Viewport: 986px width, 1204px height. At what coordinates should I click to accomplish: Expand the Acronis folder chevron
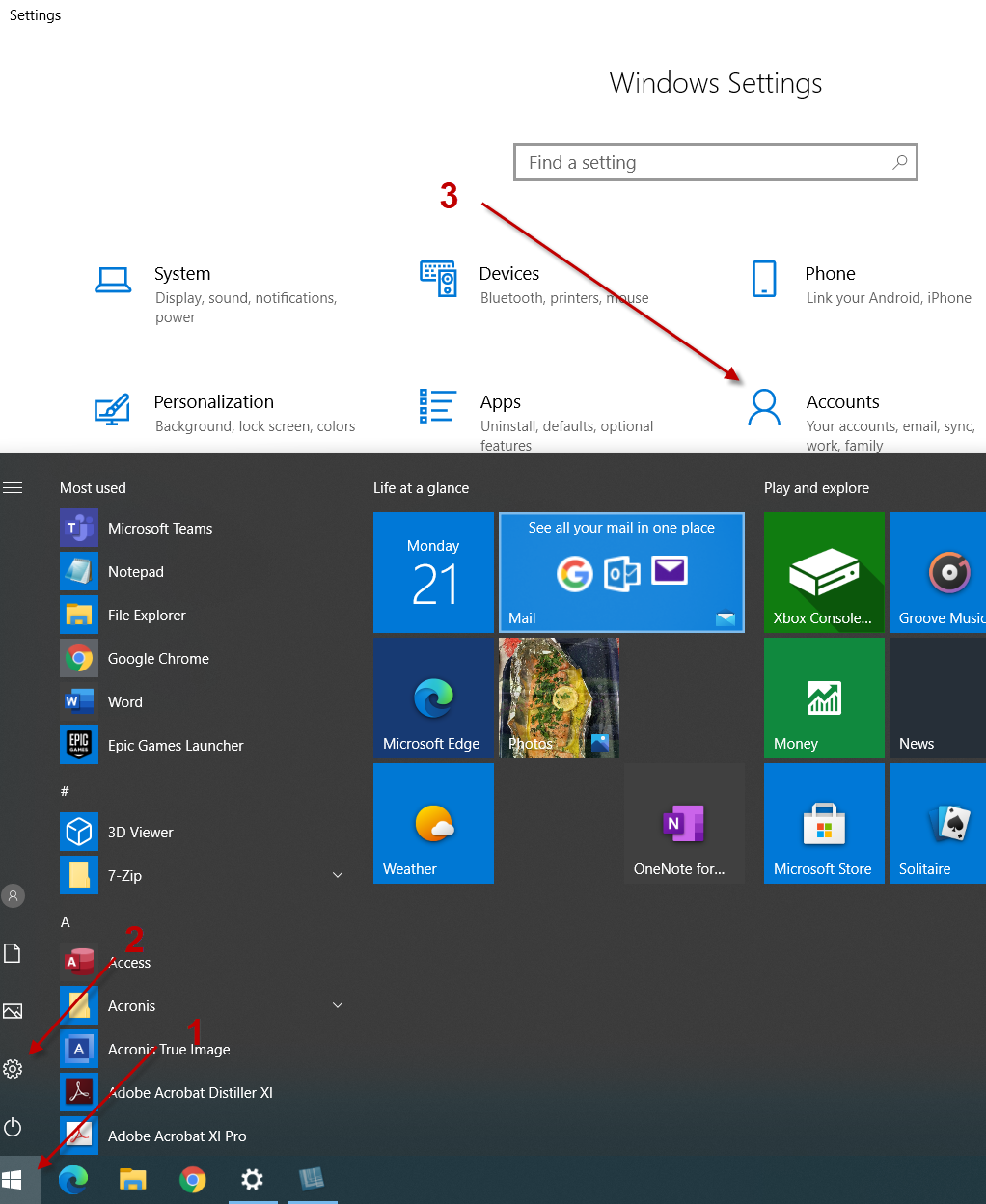click(x=338, y=1005)
